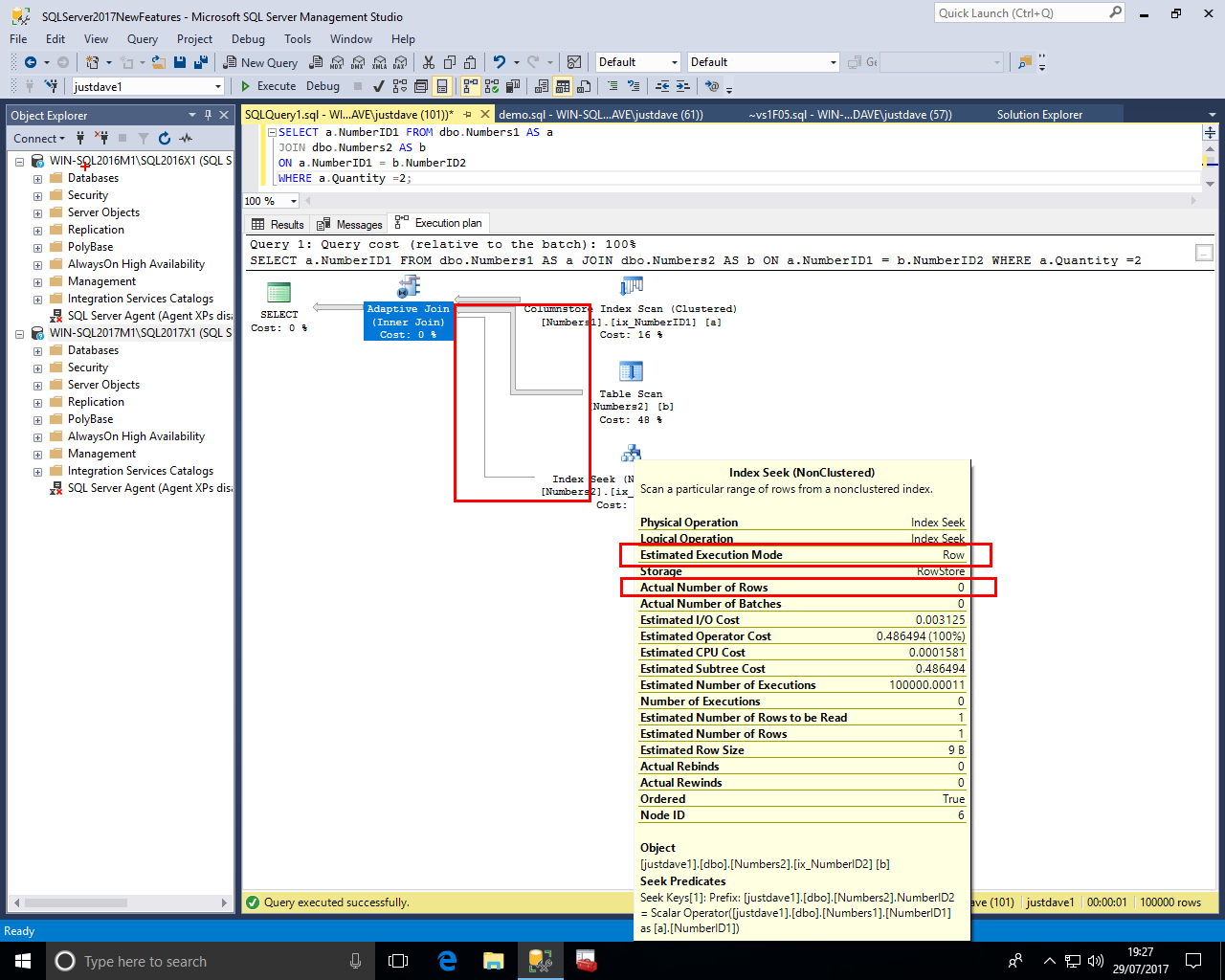Click the Cut scissors icon
Screen dimensions: 1225x980
pyautogui.click(x=428, y=62)
